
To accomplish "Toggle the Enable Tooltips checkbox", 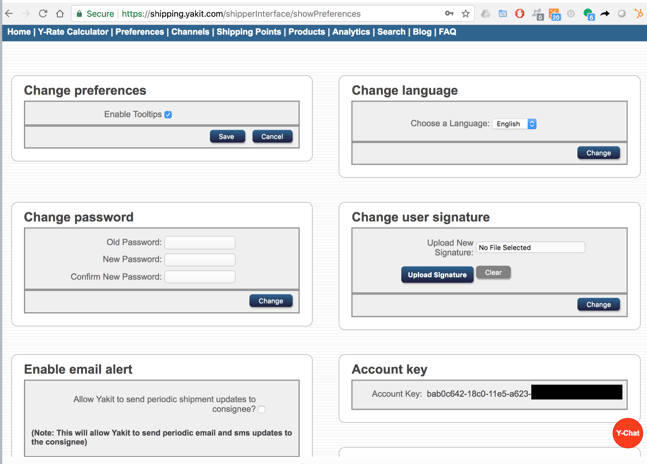I will coord(168,115).
